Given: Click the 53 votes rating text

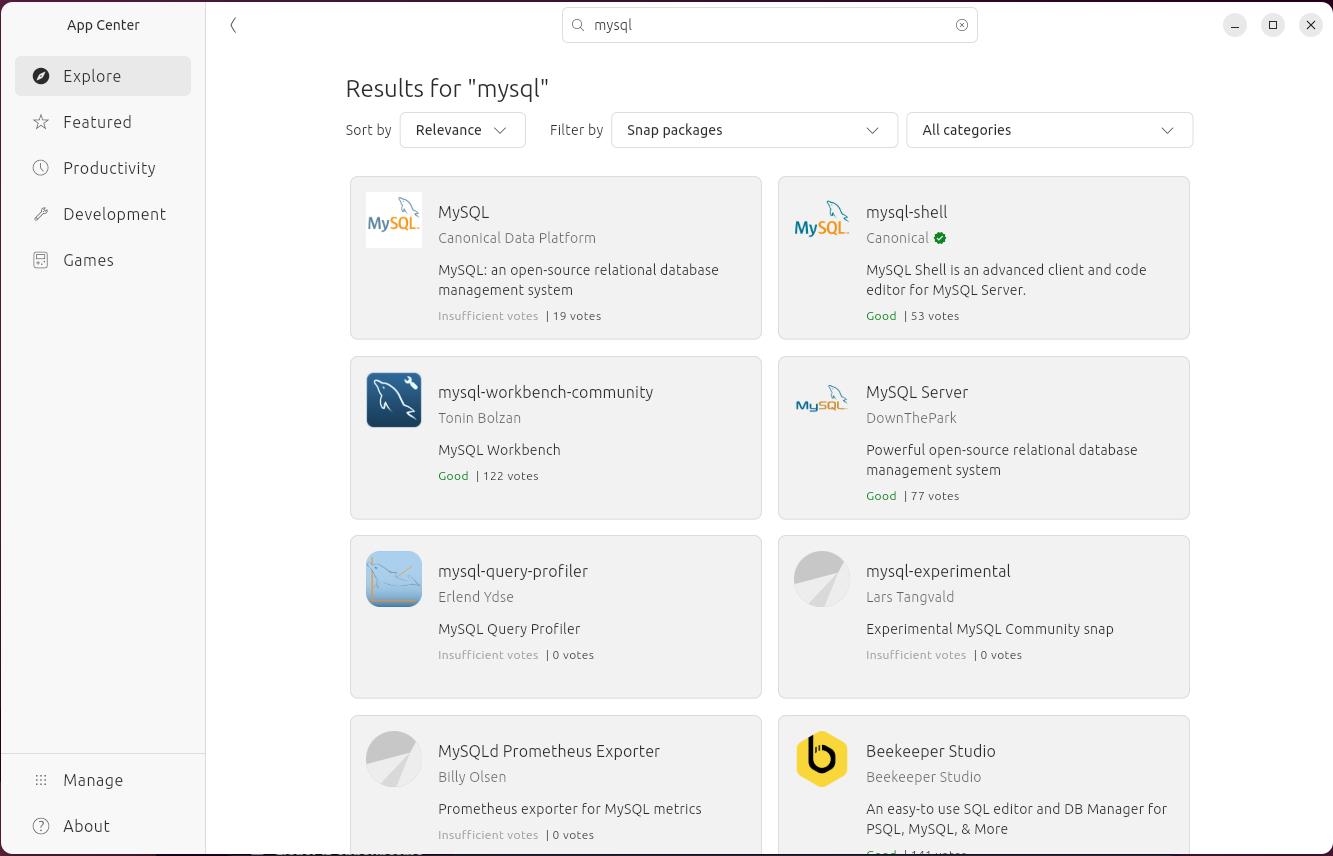Looking at the screenshot, I should 935,316.
